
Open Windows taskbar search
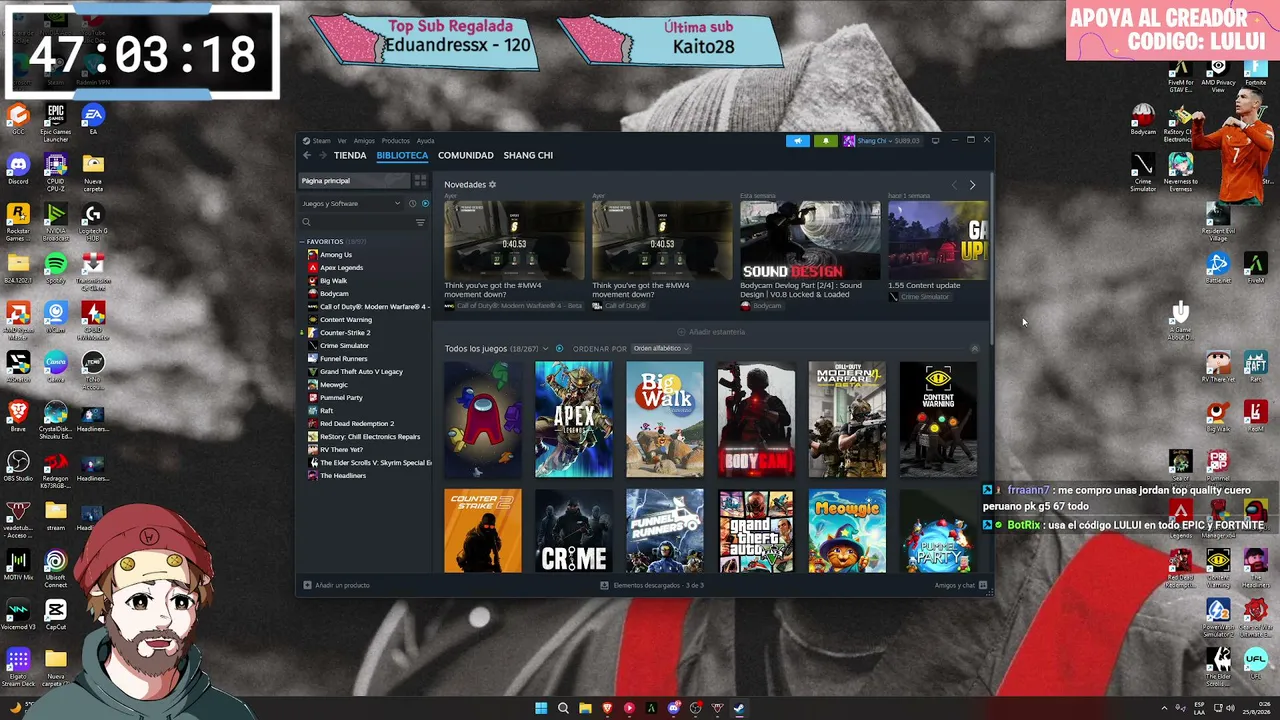click(x=563, y=708)
